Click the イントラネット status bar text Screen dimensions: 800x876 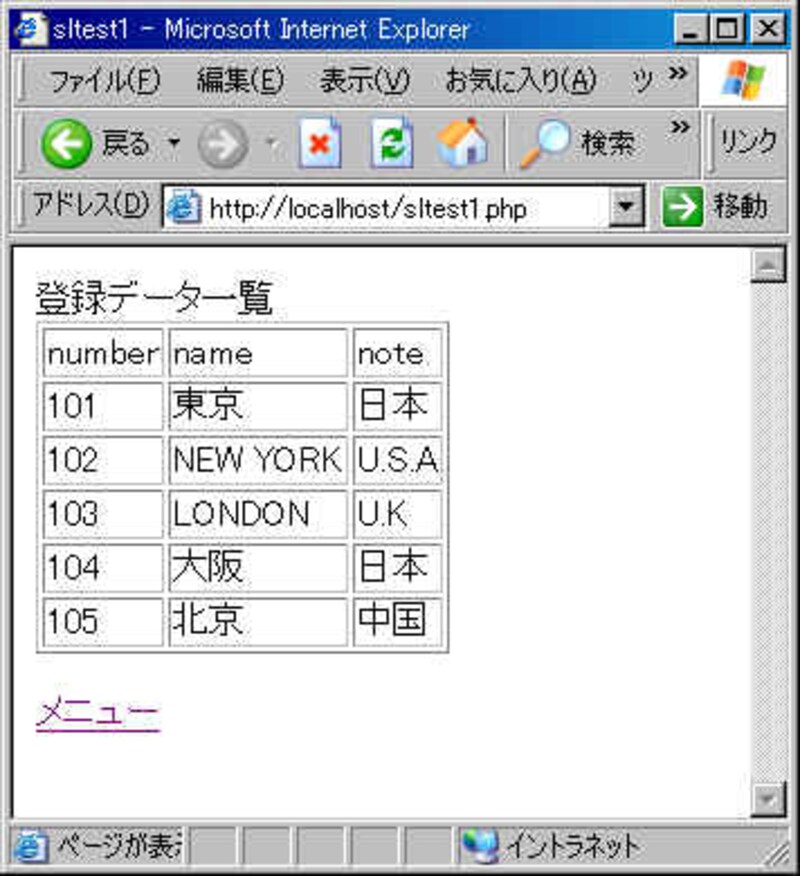(573, 846)
